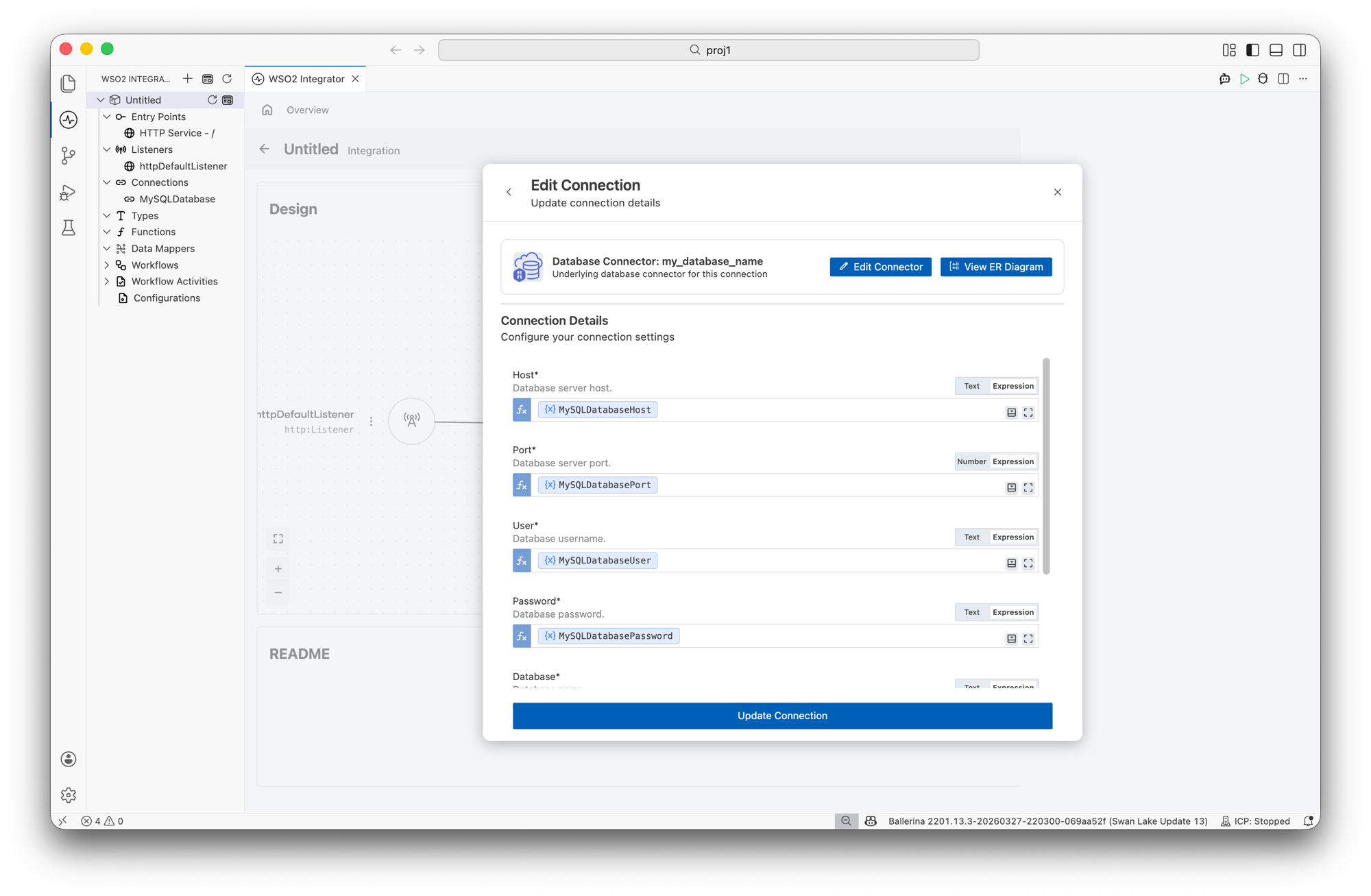
Task: Zoom out on the Design canvas
Action: [278, 593]
